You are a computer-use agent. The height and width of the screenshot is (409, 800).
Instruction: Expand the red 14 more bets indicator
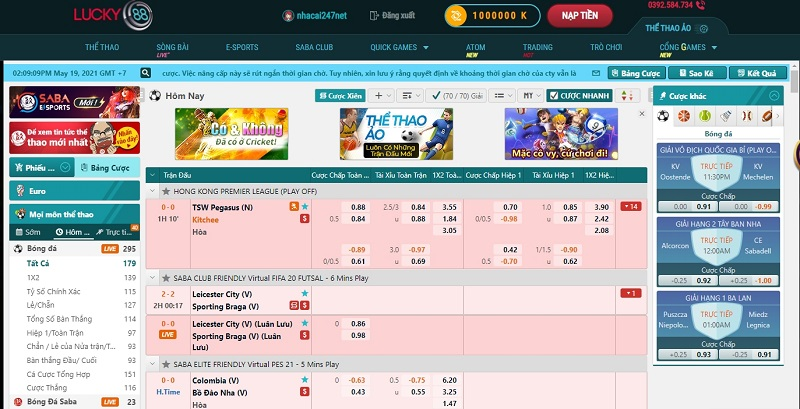click(630, 206)
